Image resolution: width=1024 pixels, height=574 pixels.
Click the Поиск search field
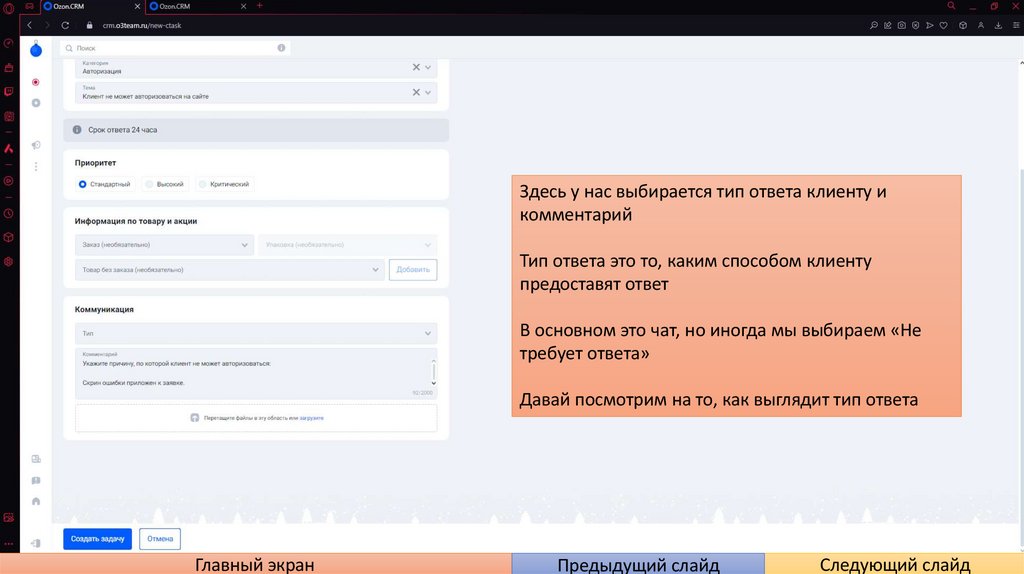175,48
